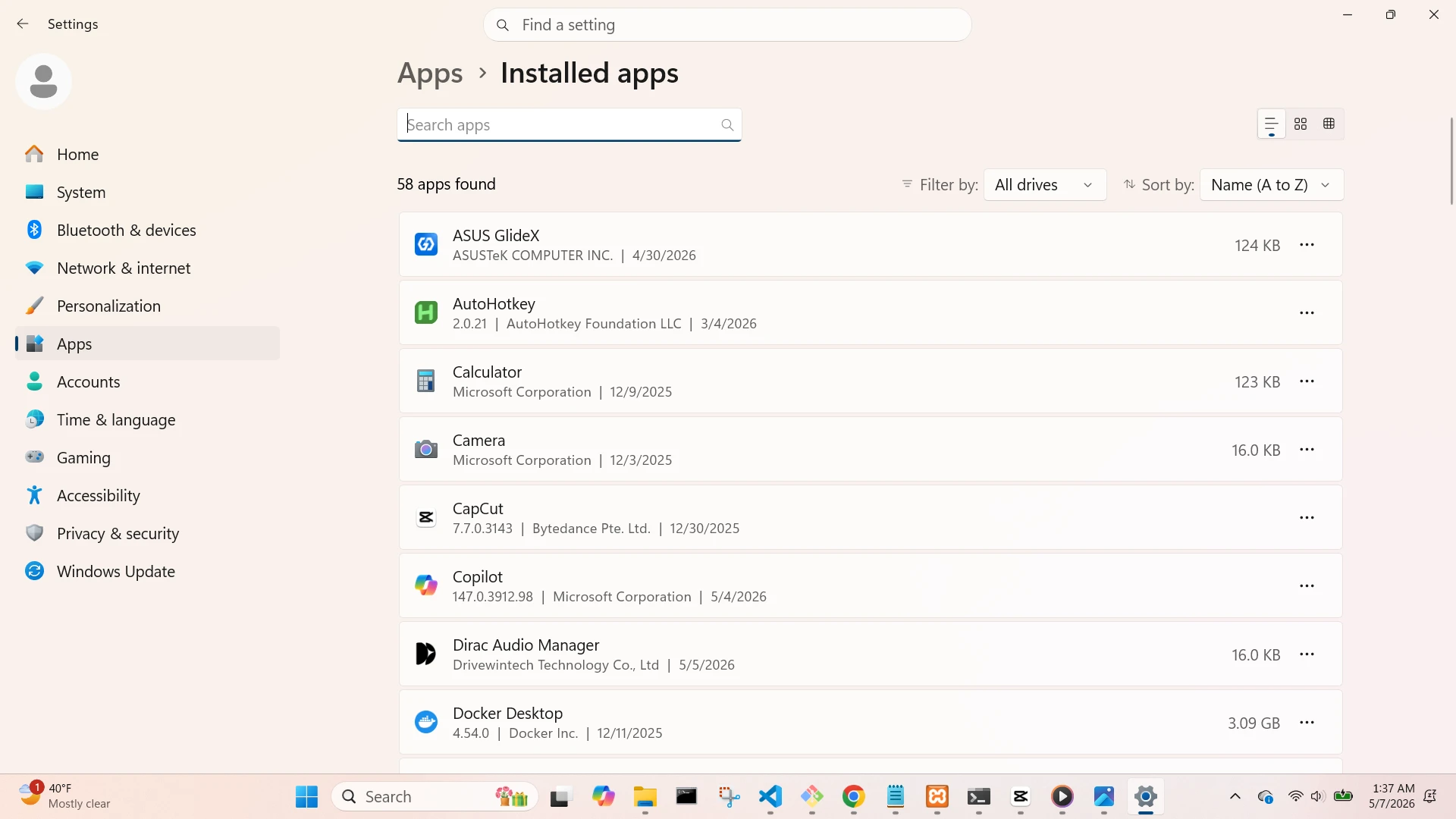Click the ASUS GlideX app icon

pos(426,244)
